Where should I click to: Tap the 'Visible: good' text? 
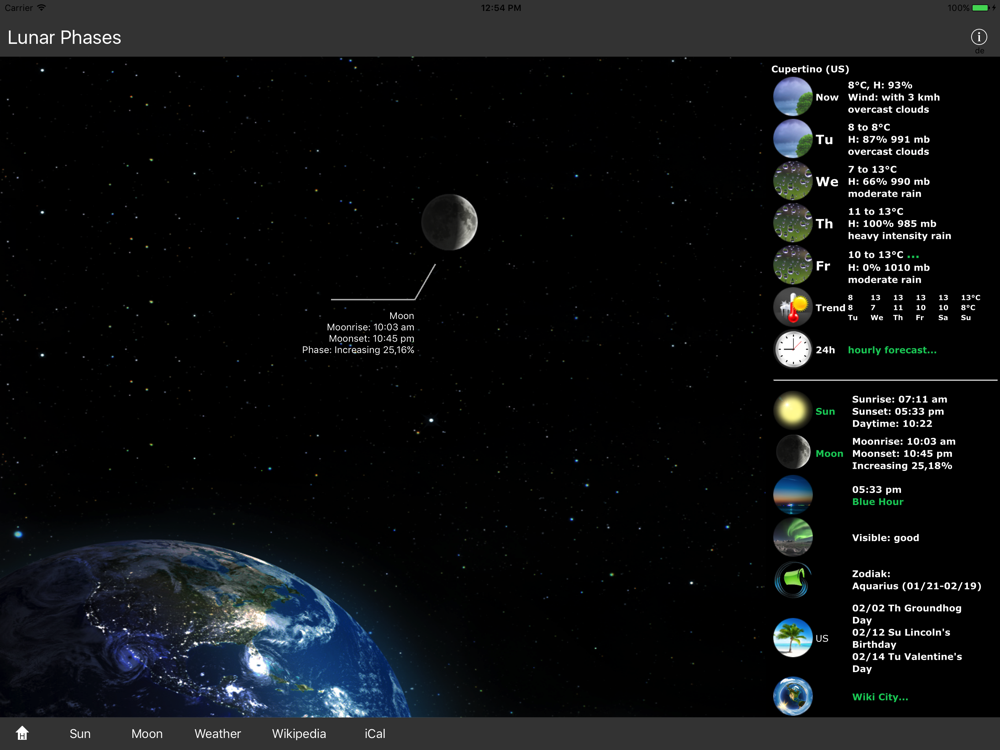886,538
